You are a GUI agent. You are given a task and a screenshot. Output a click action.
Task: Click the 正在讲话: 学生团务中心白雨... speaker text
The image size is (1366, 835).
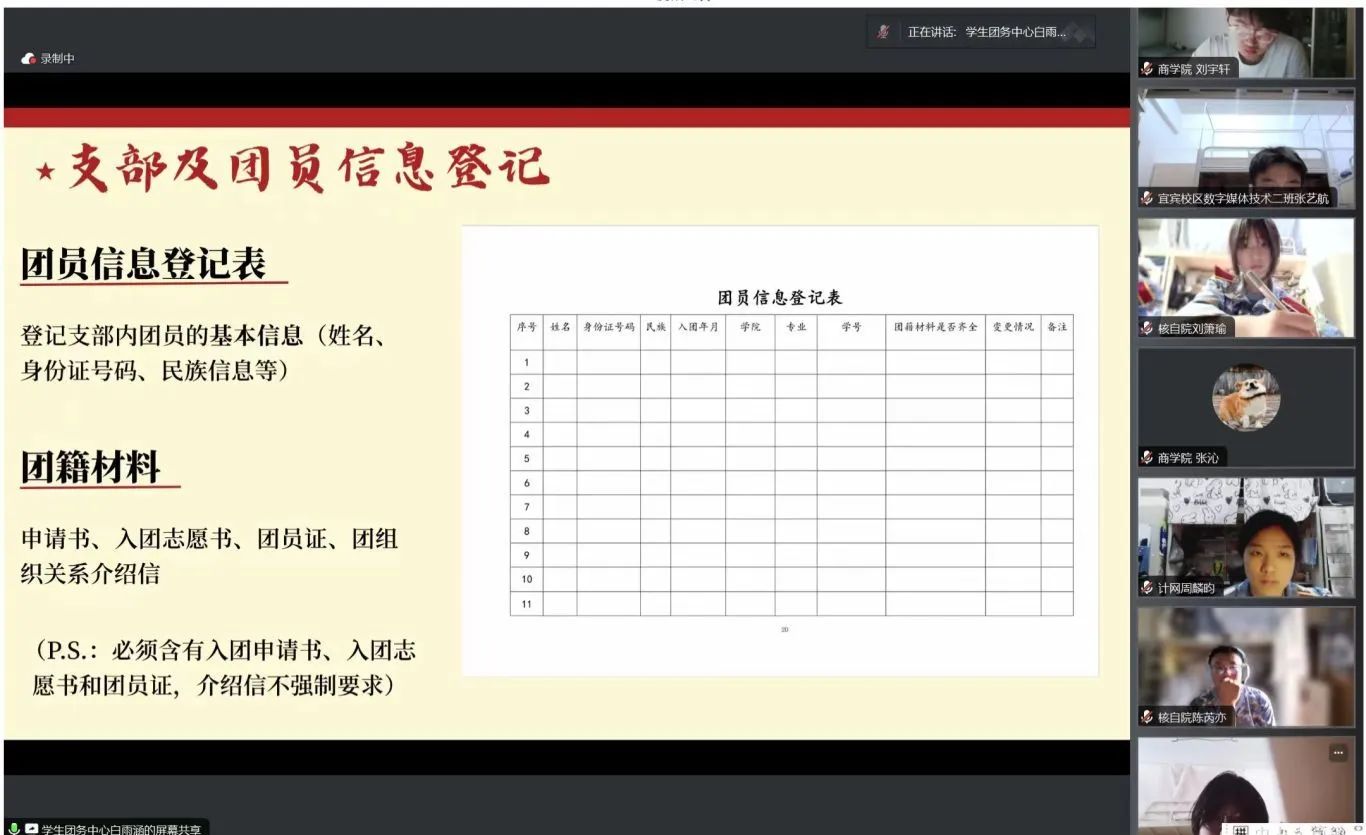(x=986, y=32)
